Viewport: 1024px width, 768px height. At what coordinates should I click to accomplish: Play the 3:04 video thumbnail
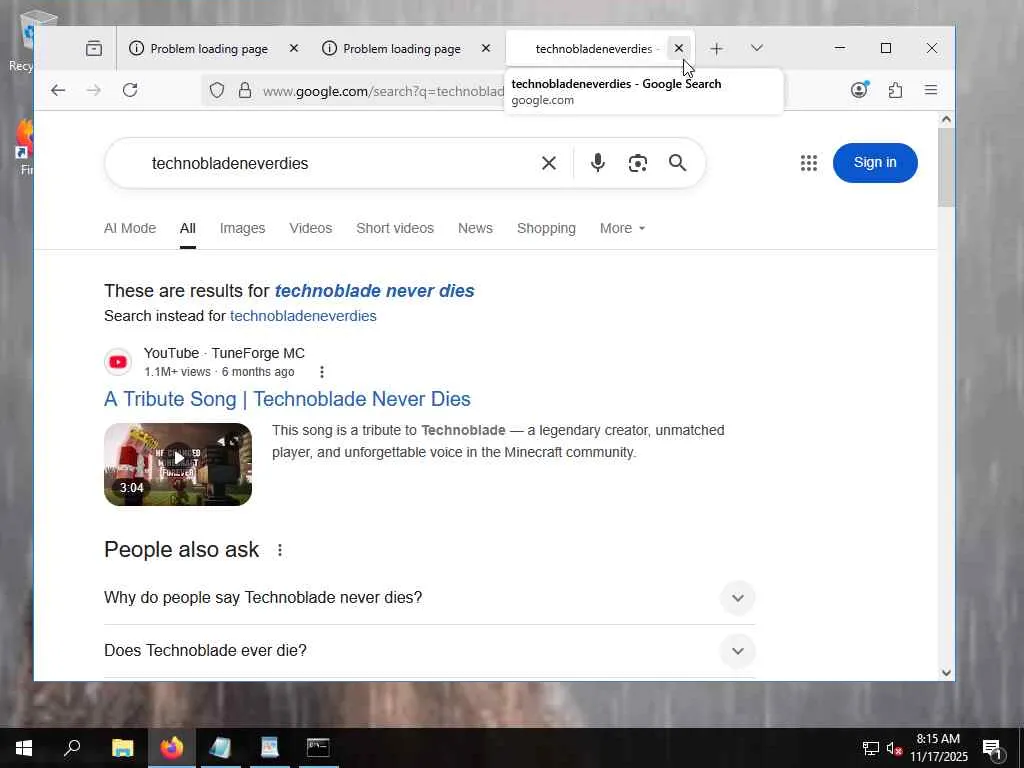pyautogui.click(x=178, y=464)
